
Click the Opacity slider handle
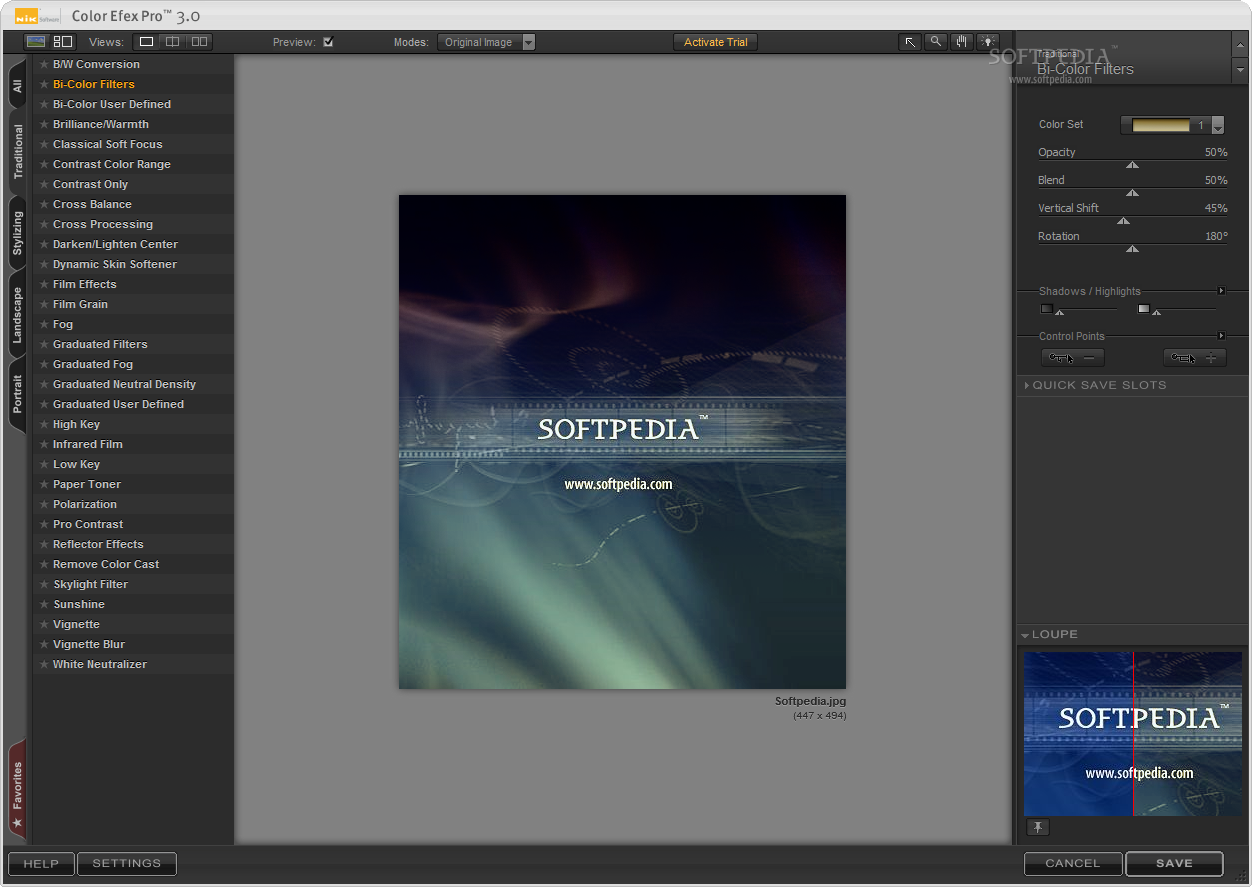pos(1132,165)
